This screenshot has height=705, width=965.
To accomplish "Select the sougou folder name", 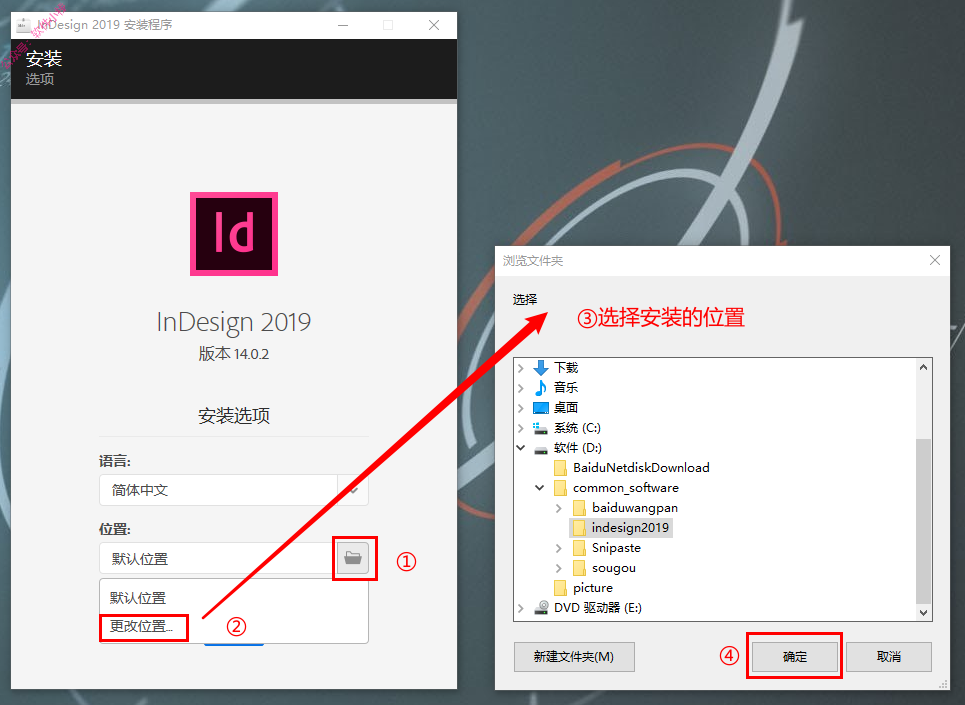I will point(614,568).
